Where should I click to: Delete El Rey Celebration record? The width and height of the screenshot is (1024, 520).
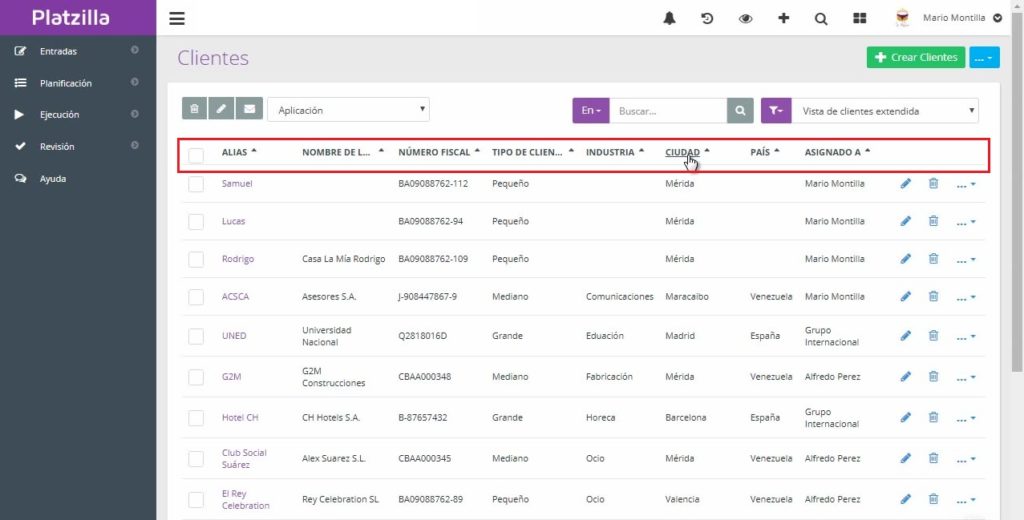click(x=934, y=499)
